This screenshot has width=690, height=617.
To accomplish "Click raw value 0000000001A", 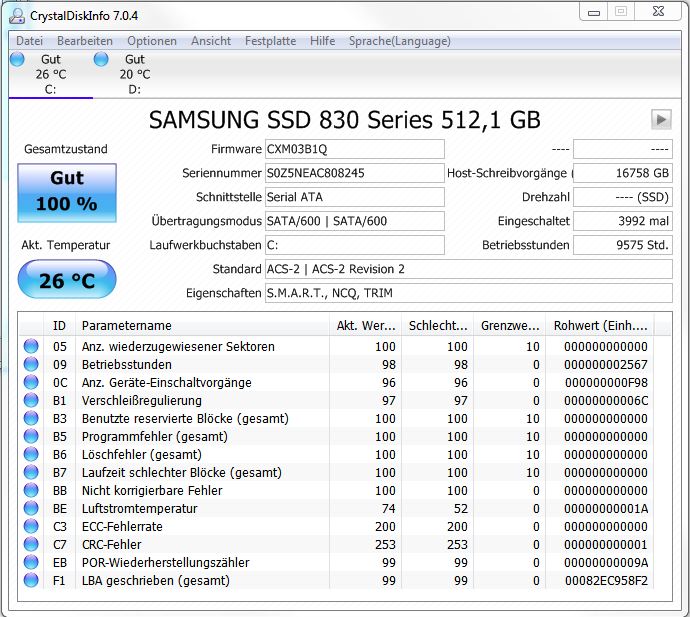I will pos(606,508).
